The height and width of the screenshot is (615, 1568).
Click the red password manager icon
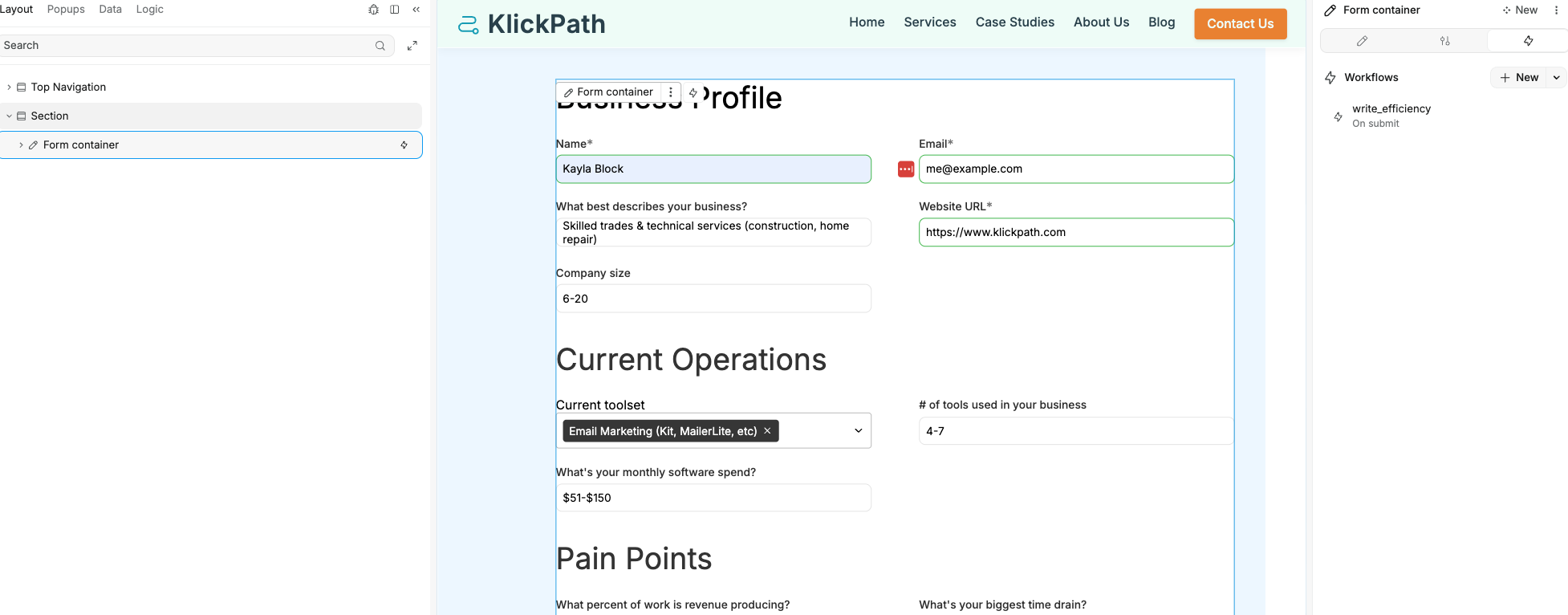click(x=906, y=169)
